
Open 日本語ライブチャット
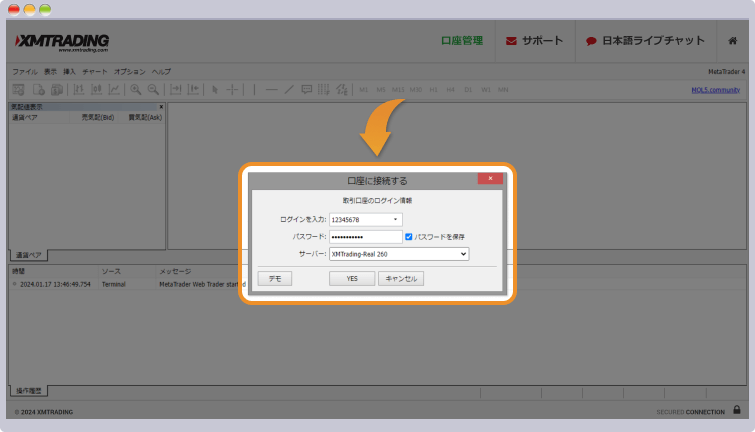coord(645,41)
